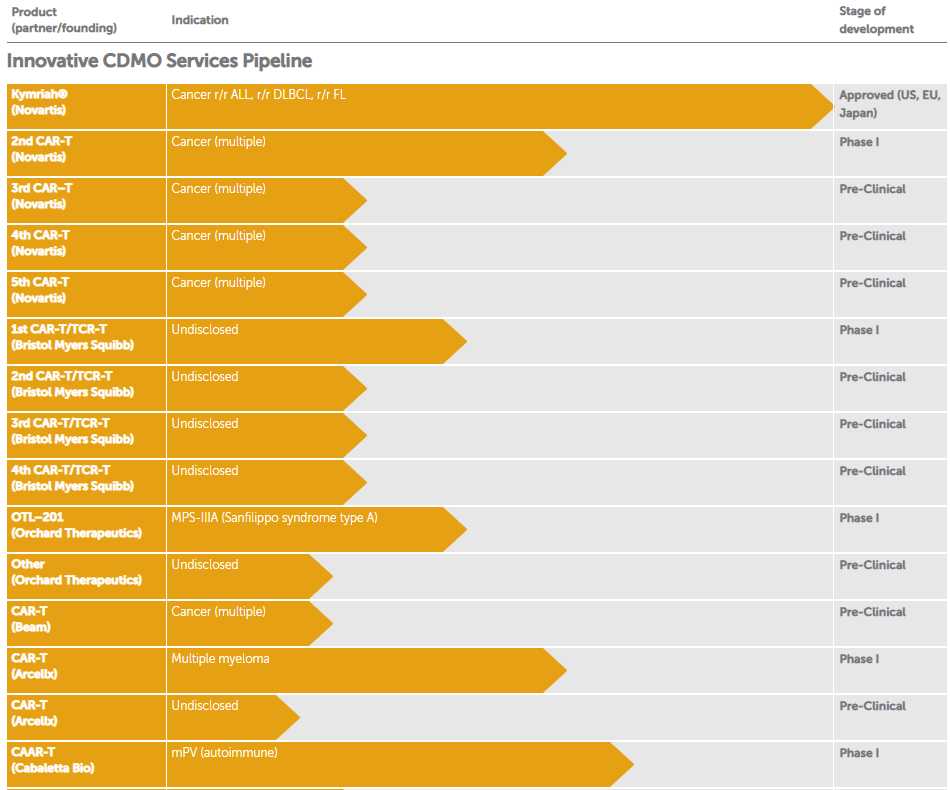Click "Cancer (multiple)" in the 4th CAR-T Novartis row
Screen dimensions: 950x790
tap(219, 236)
